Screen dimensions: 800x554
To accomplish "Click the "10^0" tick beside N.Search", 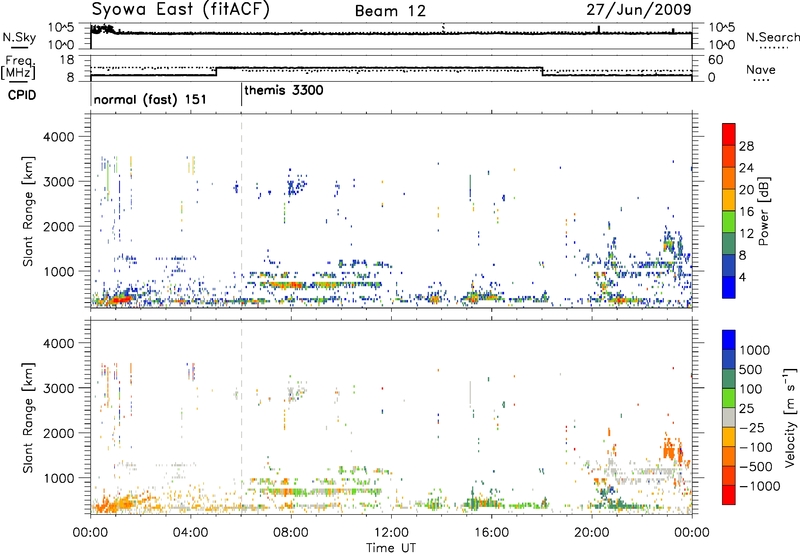I will (721, 45).
